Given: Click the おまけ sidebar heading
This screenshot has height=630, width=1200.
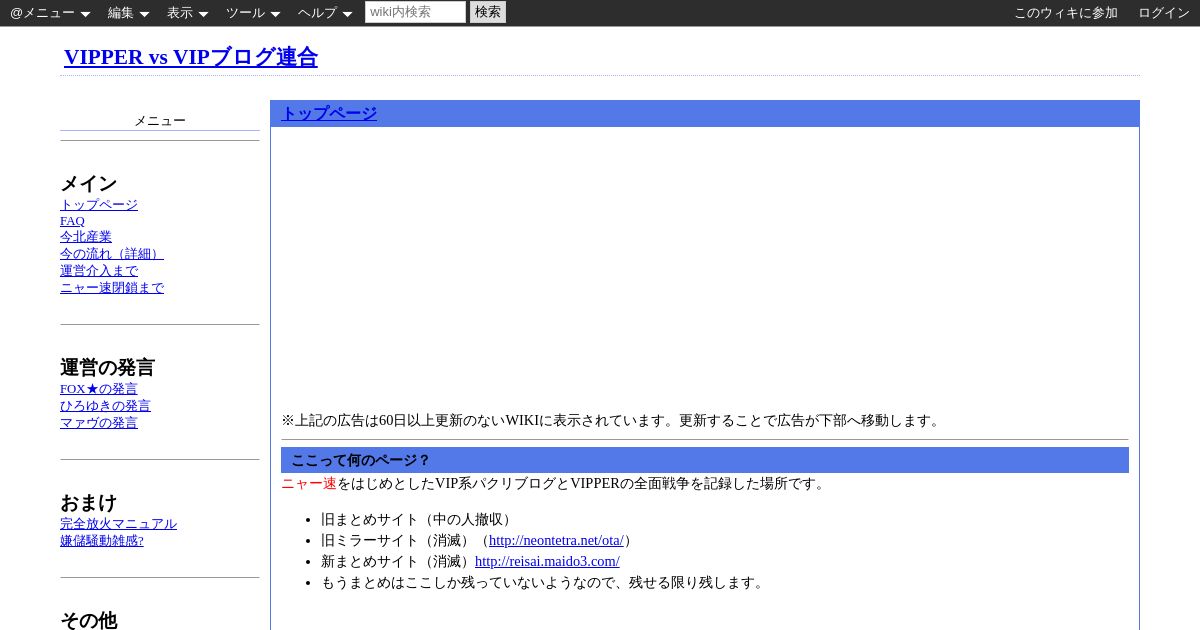Looking at the screenshot, I should pyautogui.click(x=89, y=502).
